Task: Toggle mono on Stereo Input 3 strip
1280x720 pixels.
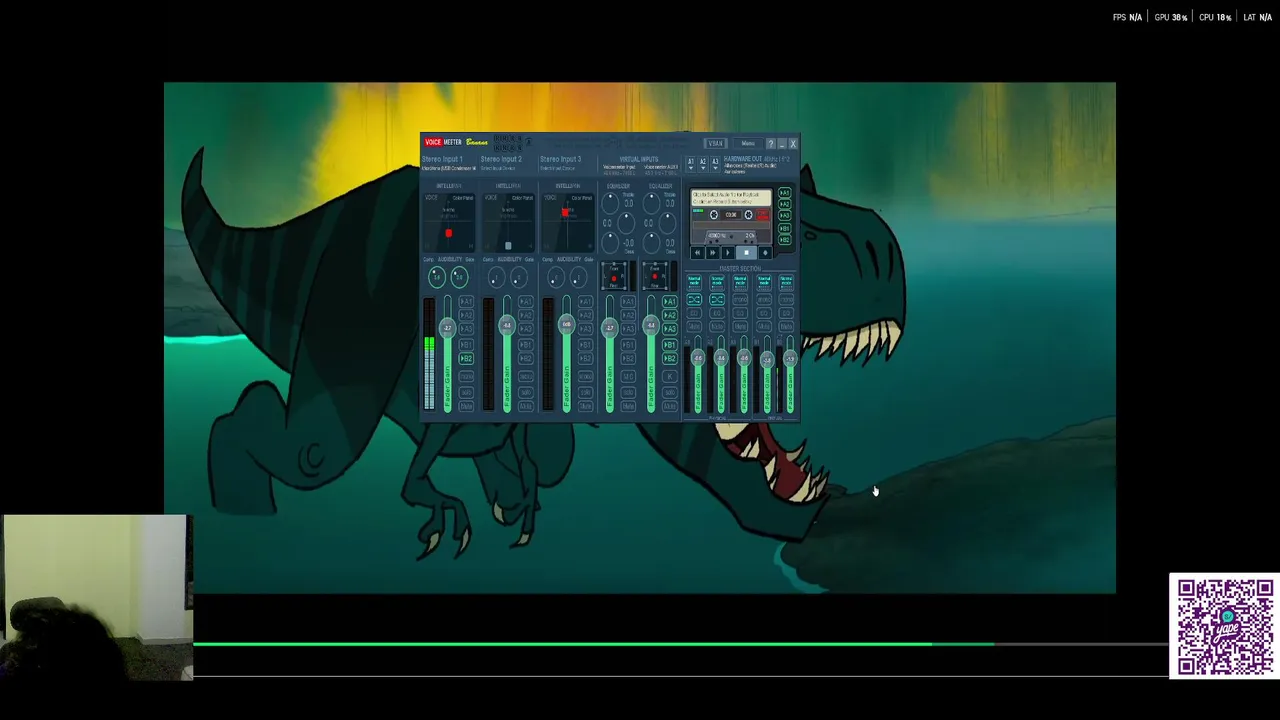Action: click(585, 376)
